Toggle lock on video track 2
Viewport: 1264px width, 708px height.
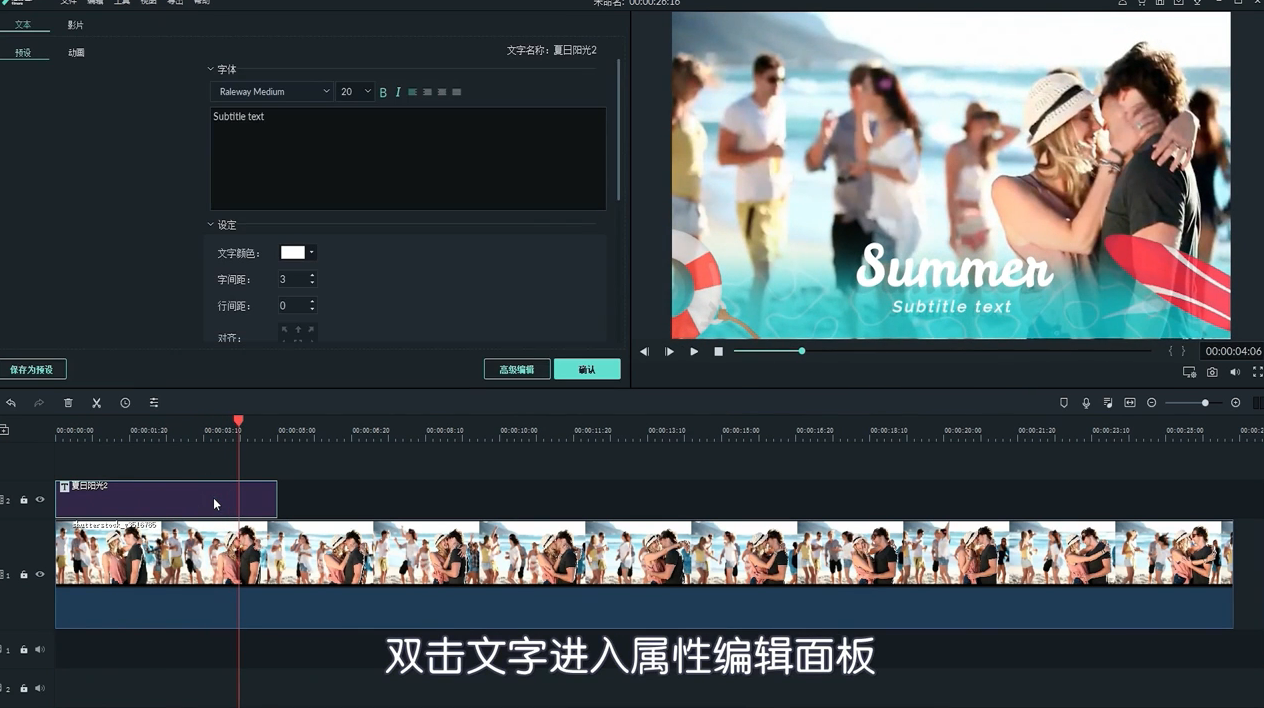(24, 500)
